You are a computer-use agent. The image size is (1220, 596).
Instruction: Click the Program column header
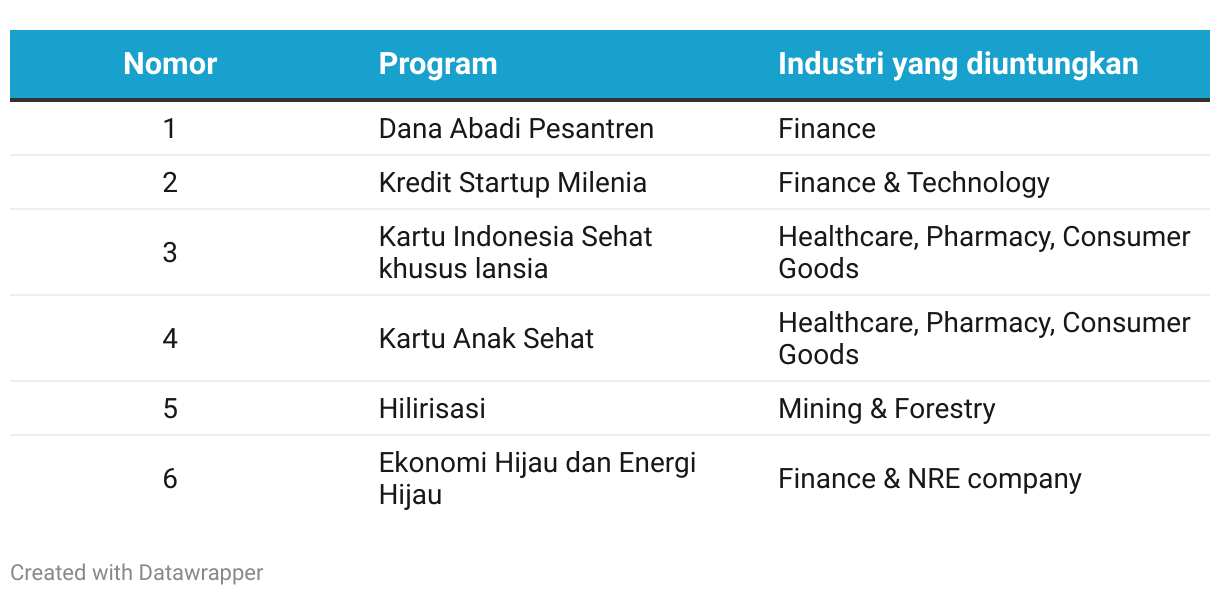pyautogui.click(x=438, y=64)
